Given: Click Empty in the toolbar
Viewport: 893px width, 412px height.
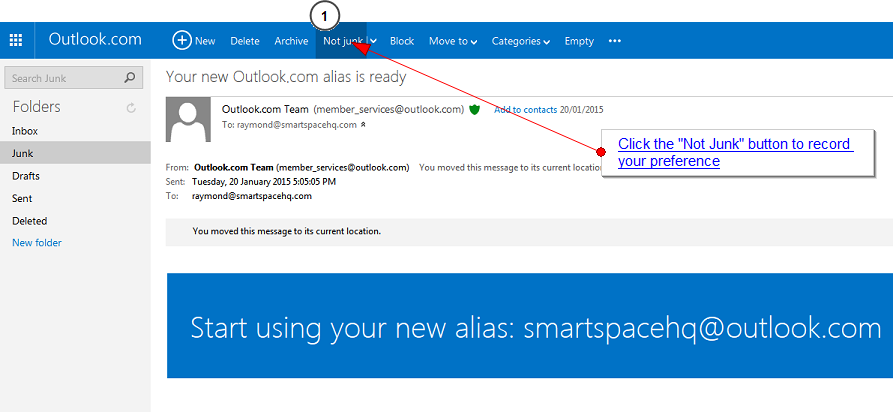Looking at the screenshot, I should [579, 41].
